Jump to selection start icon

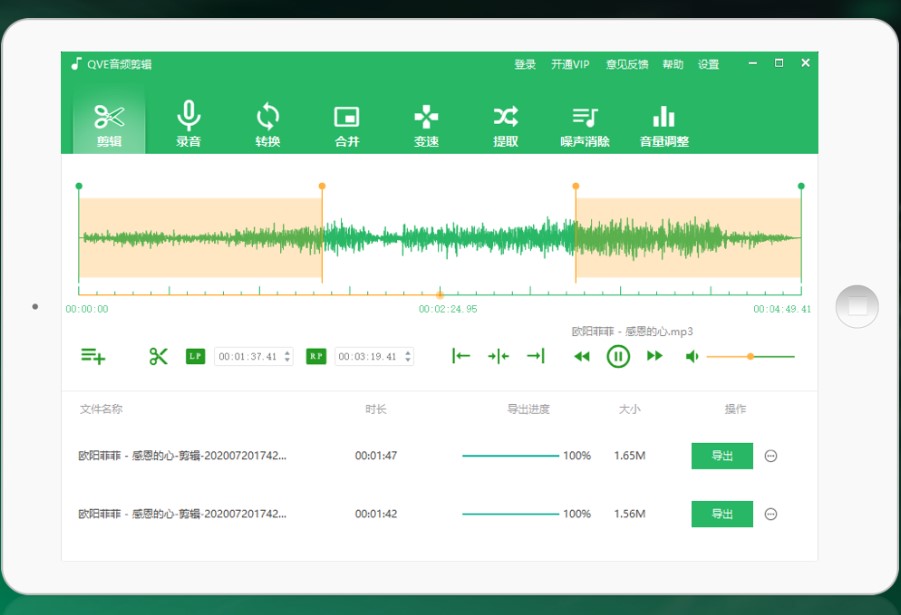(461, 356)
